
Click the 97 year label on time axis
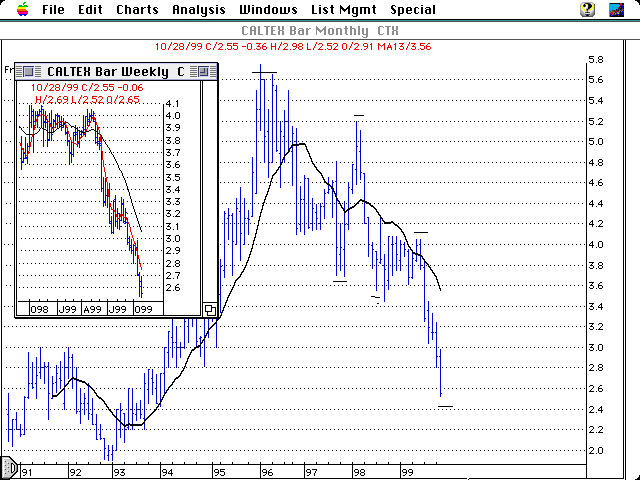(311, 473)
